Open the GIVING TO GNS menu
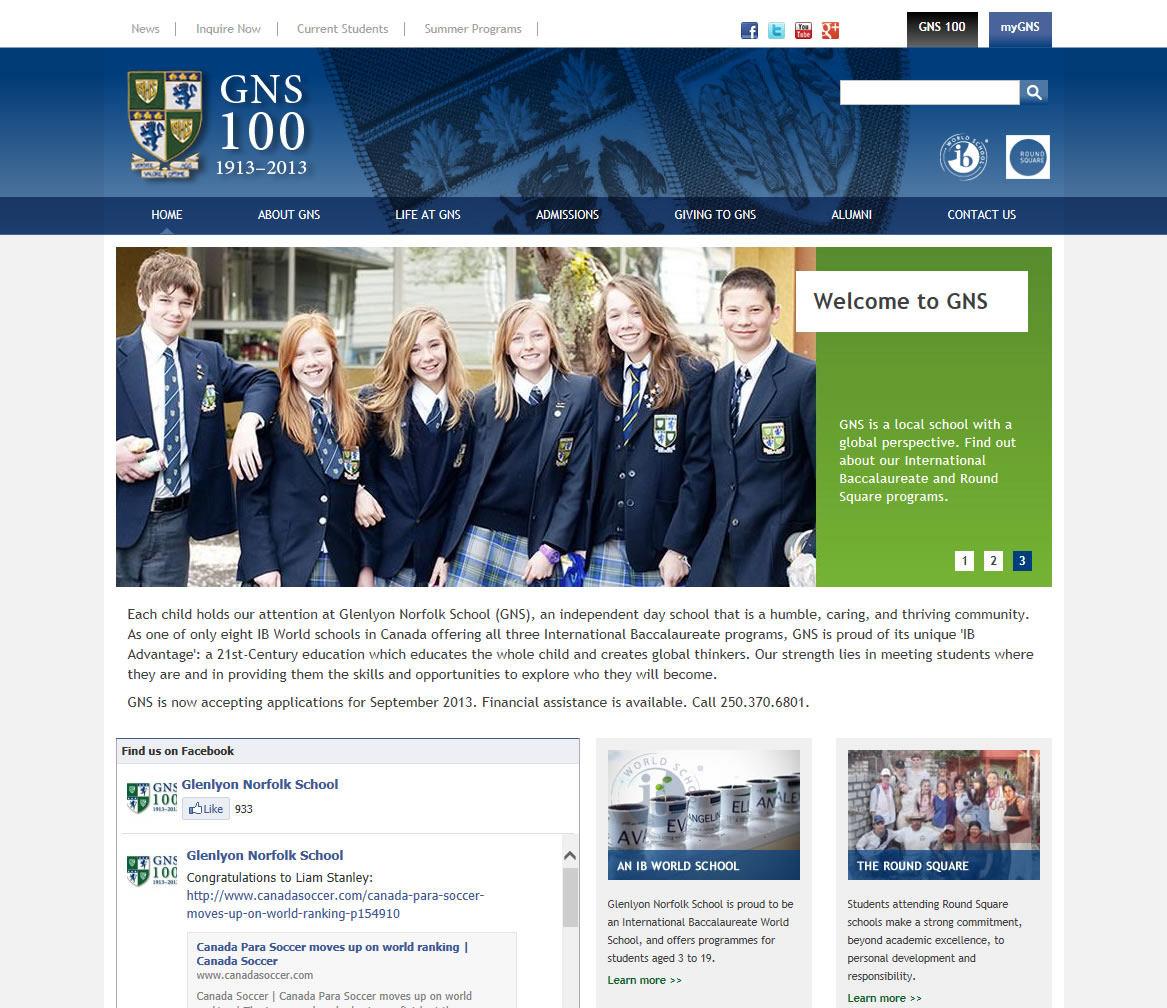 [x=715, y=214]
